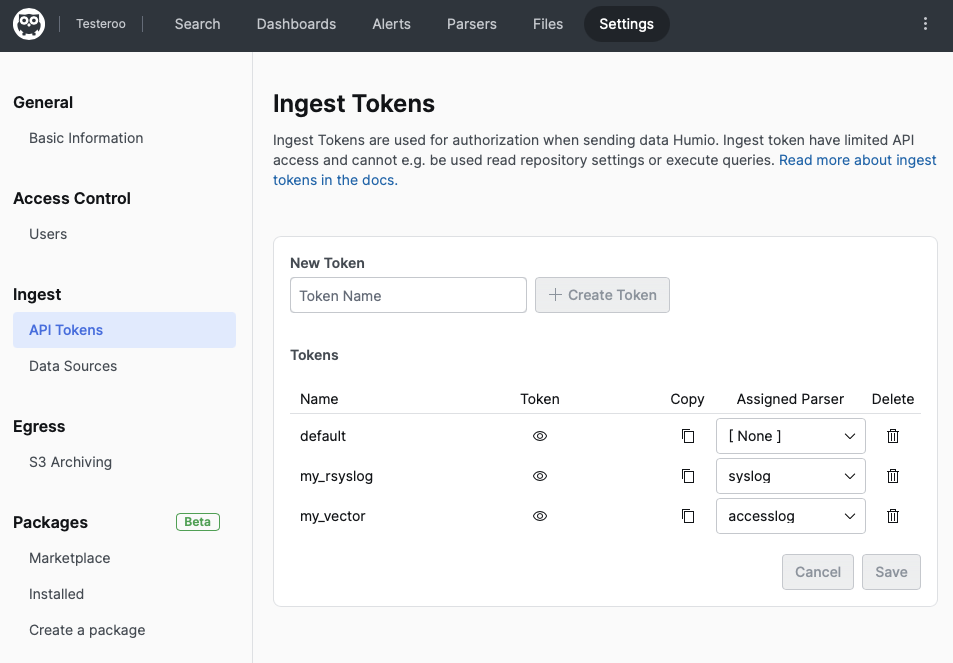Show the my_rsyslog token value
Image resolution: width=953 pixels, height=663 pixels.
click(540, 476)
